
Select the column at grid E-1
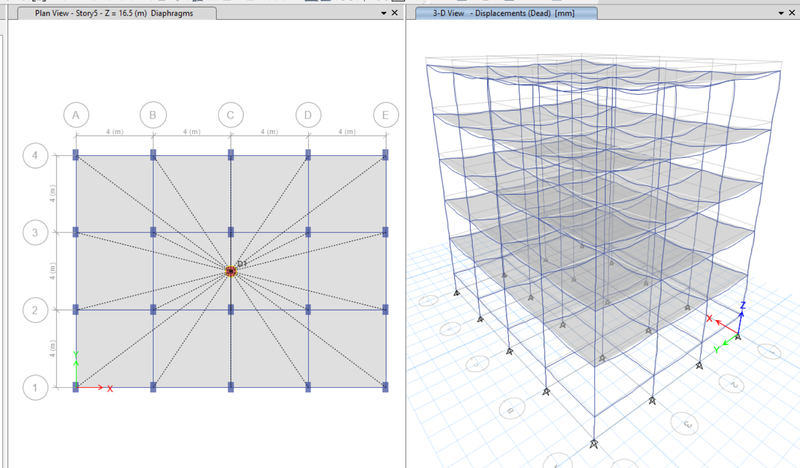tap(385, 387)
